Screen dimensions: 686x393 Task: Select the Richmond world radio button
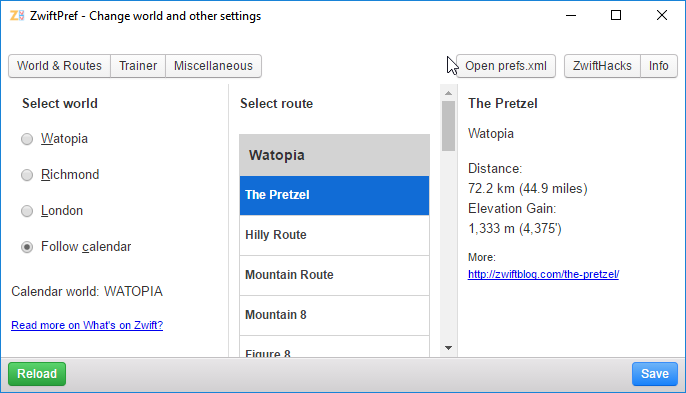pos(27,175)
